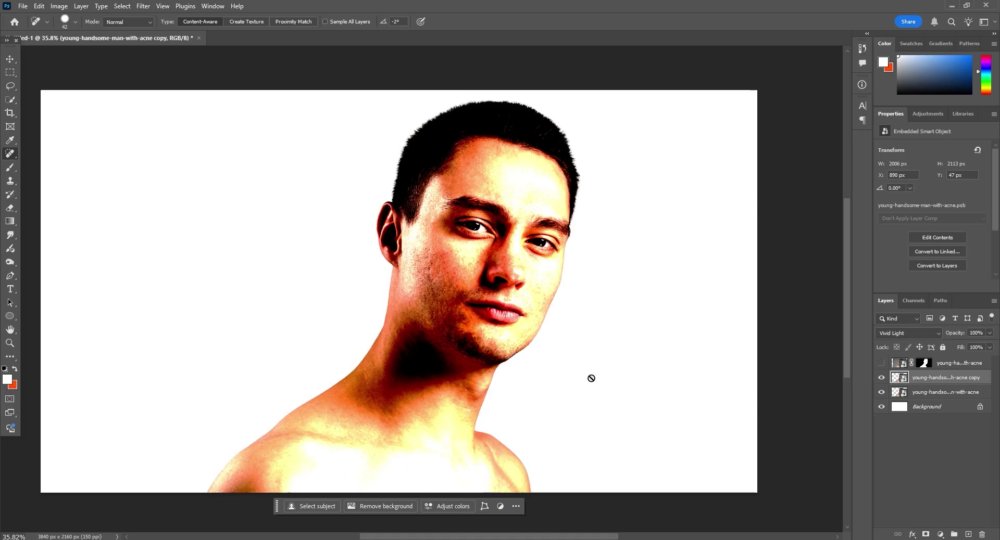Select the Zoom tool
The image size is (1000, 540).
pos(10,343)
